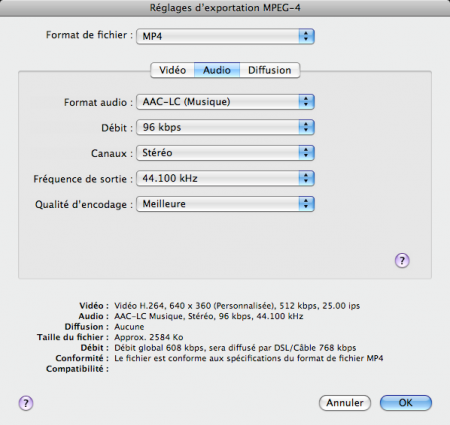Open the Meilleure encoding quality dropdown
450x425 pixels.
click(x=225, y=204)
